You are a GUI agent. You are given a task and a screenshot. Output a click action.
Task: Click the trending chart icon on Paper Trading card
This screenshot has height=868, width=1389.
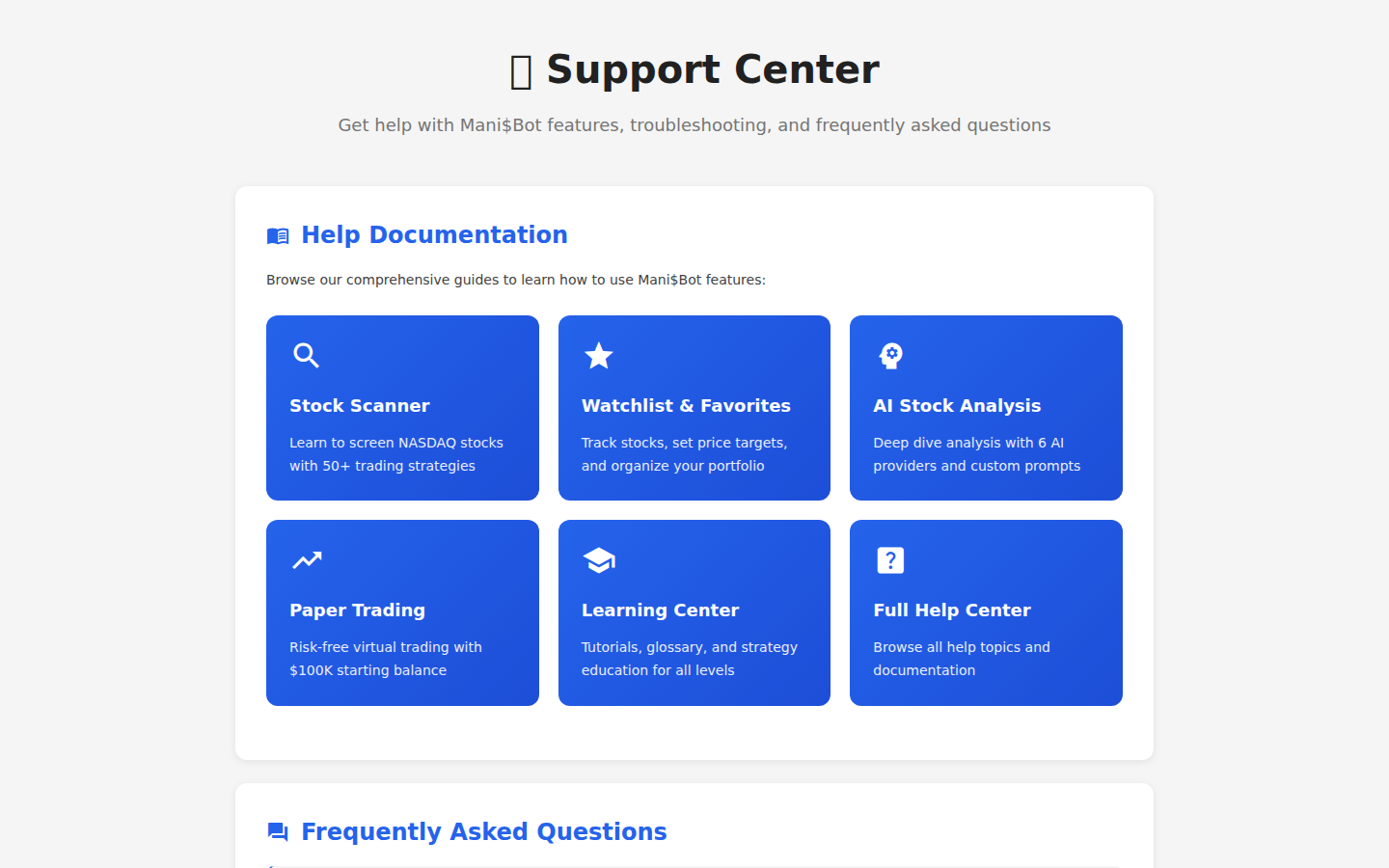[306, 560]
